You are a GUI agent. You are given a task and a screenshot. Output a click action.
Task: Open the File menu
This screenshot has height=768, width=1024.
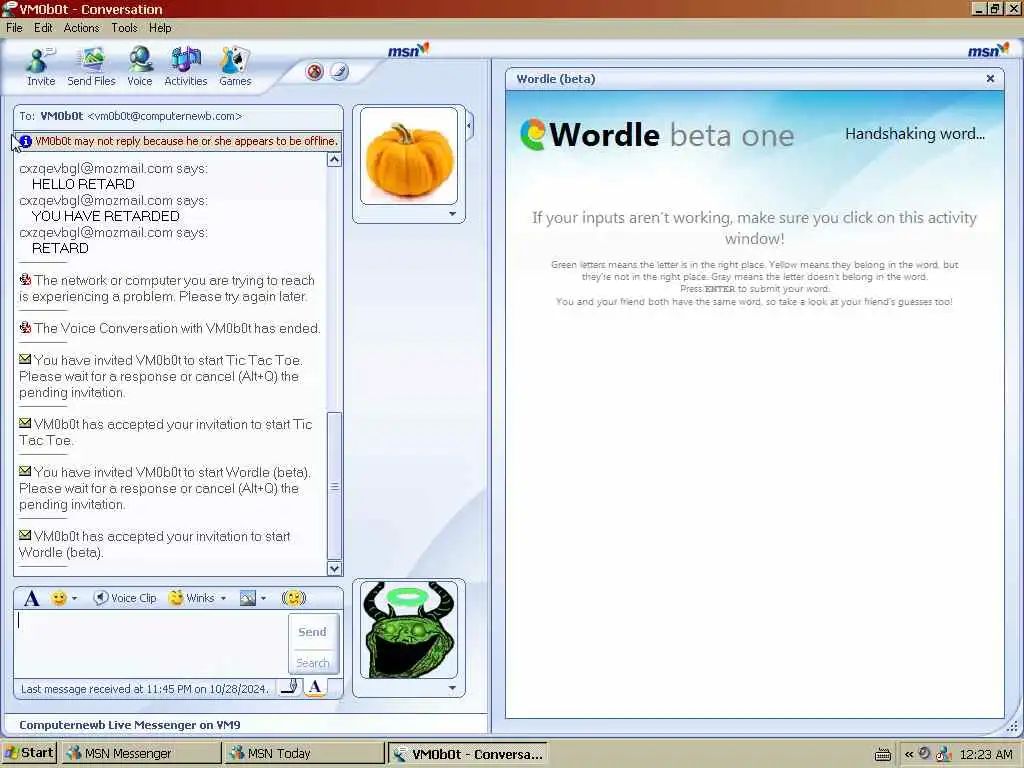click(14, 27)
